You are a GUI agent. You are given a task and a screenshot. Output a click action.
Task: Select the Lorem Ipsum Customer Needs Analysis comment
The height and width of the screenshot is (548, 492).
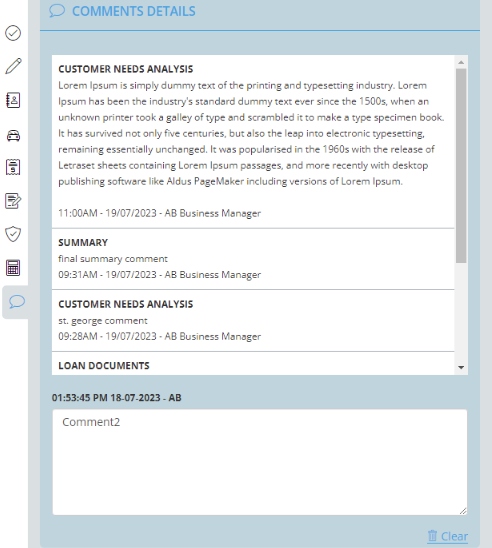[253, 142]
